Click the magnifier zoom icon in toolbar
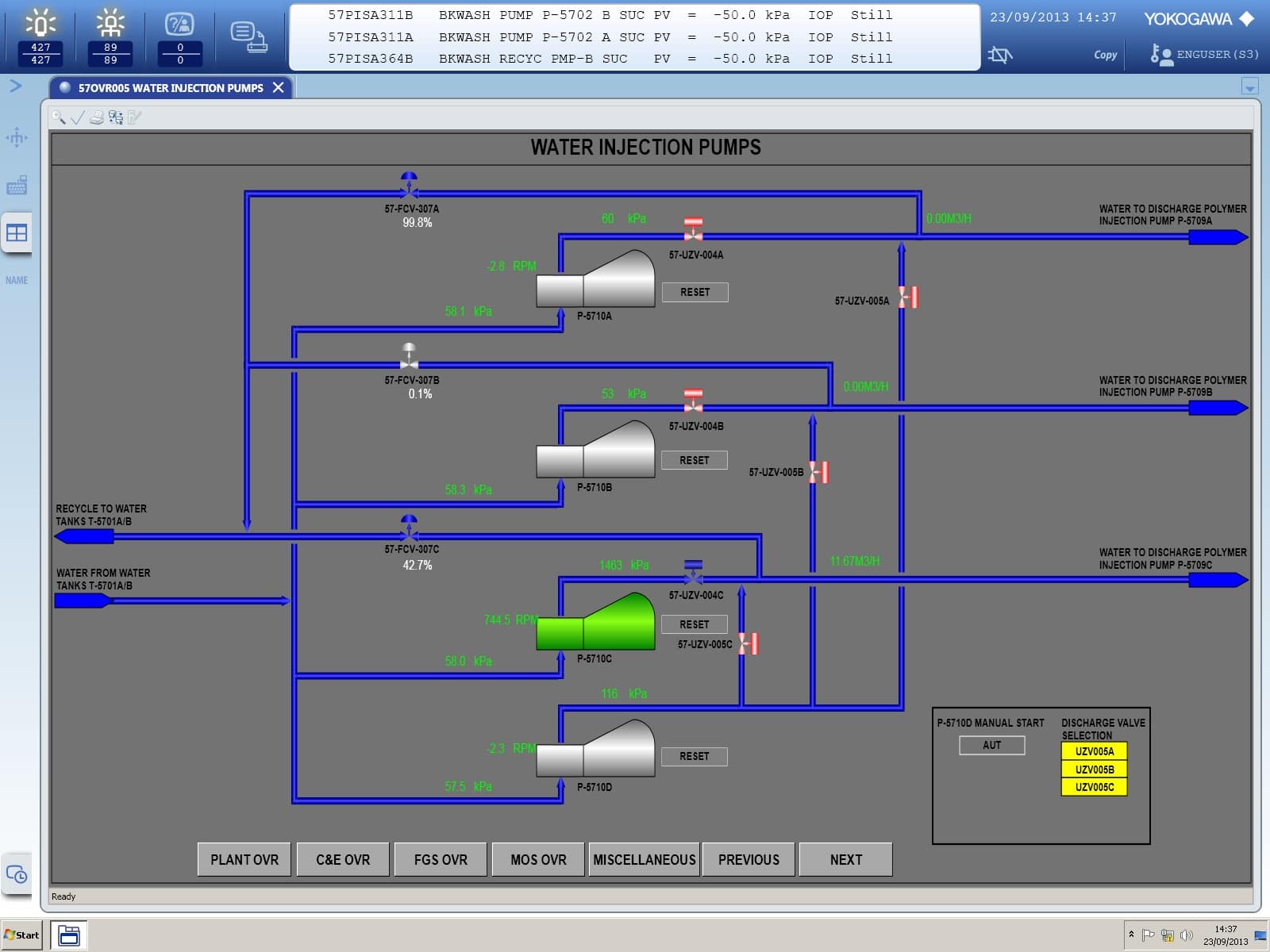 point(59,117)
